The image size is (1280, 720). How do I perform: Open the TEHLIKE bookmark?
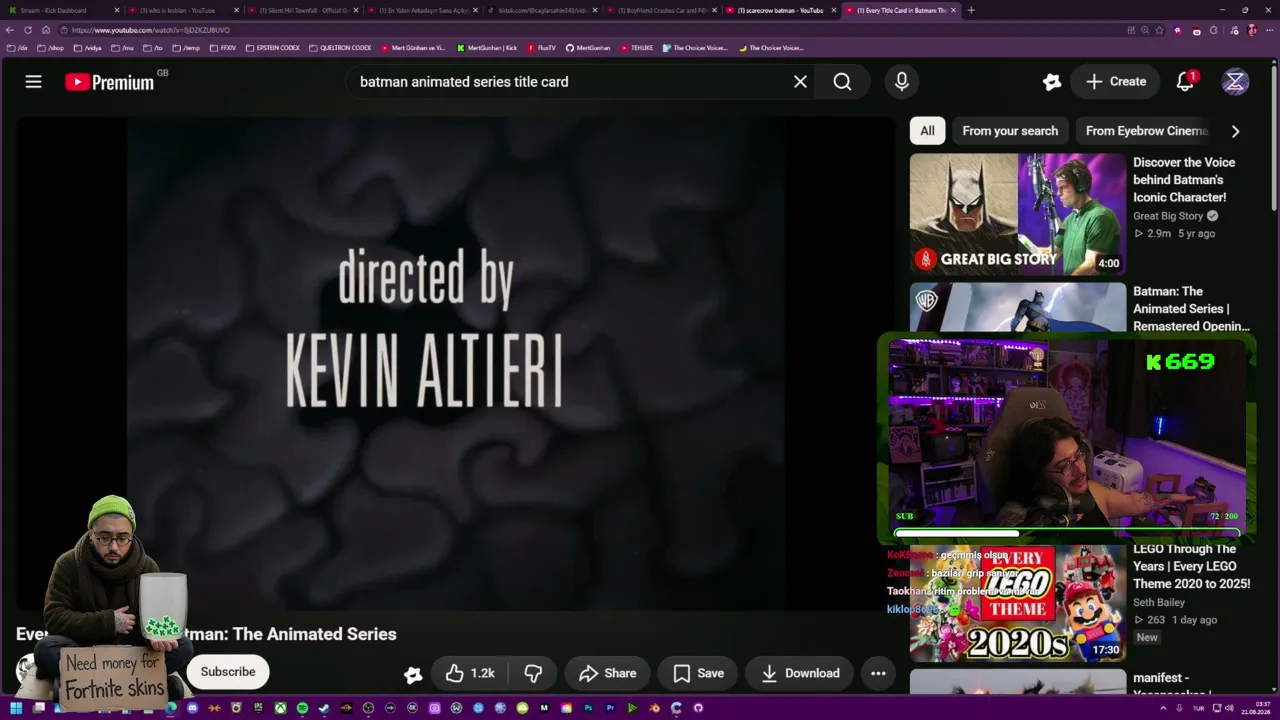(636, 48)
